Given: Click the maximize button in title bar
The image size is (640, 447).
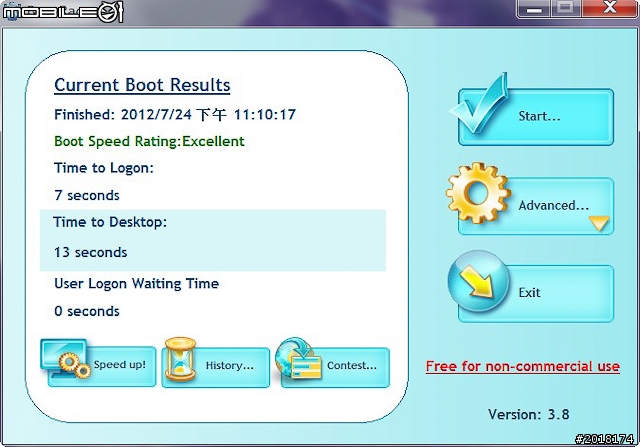Looking at the screenshot, I should coord(566,8).
